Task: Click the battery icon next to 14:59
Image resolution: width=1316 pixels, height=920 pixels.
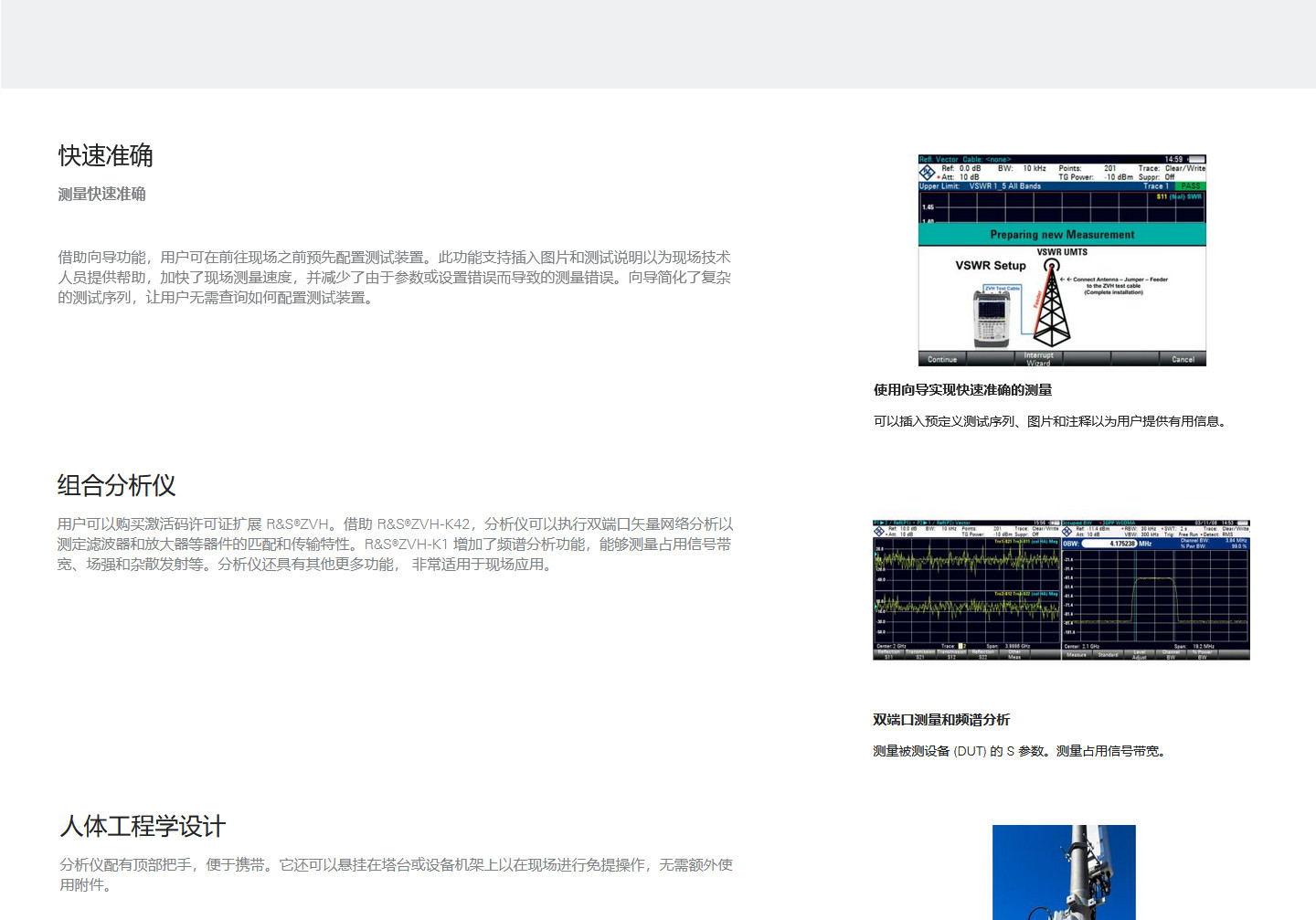Action: coord(1195,160)
